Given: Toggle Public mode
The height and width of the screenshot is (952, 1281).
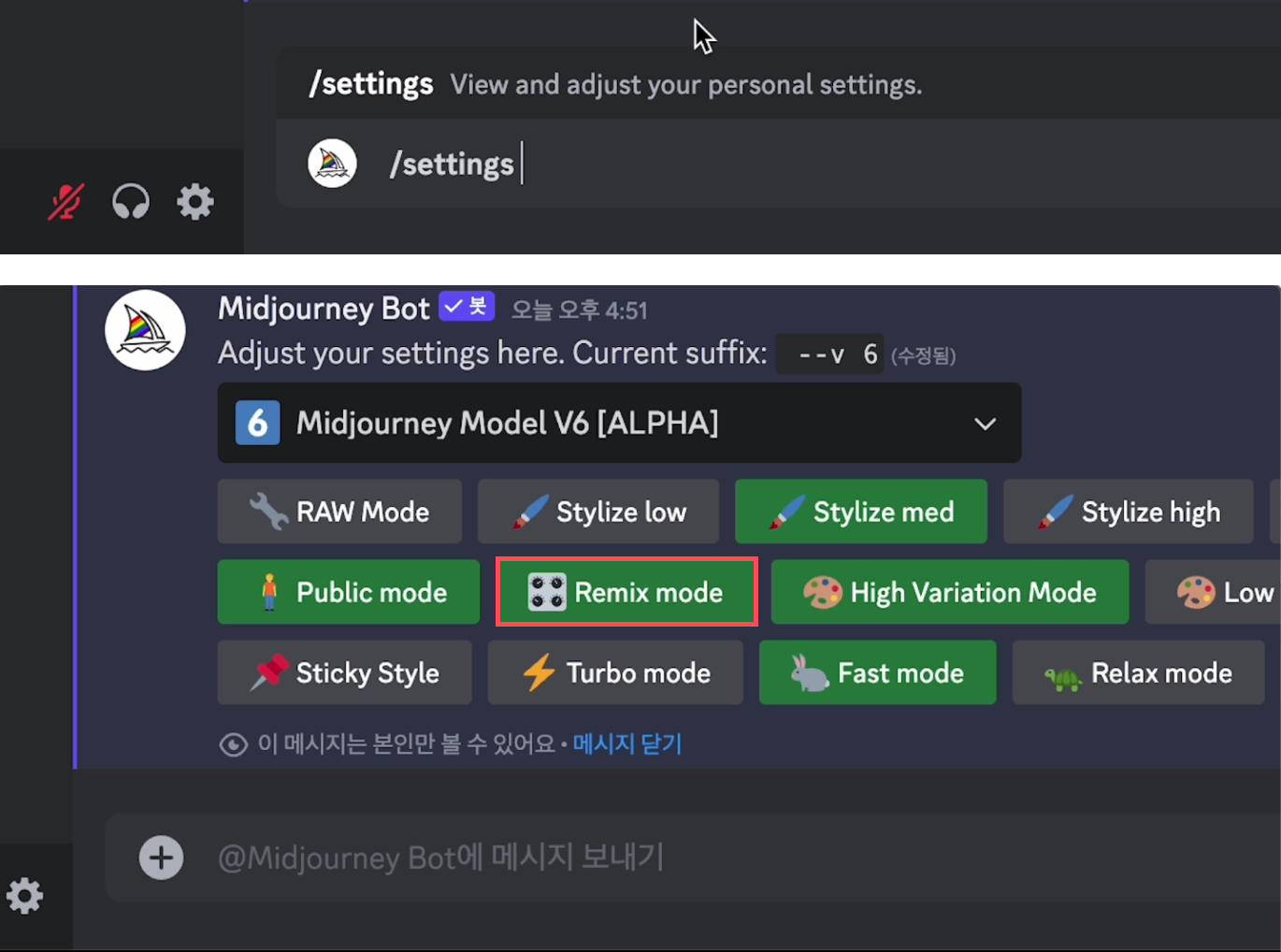Looking at the screenshot, I should coord(349,592).
